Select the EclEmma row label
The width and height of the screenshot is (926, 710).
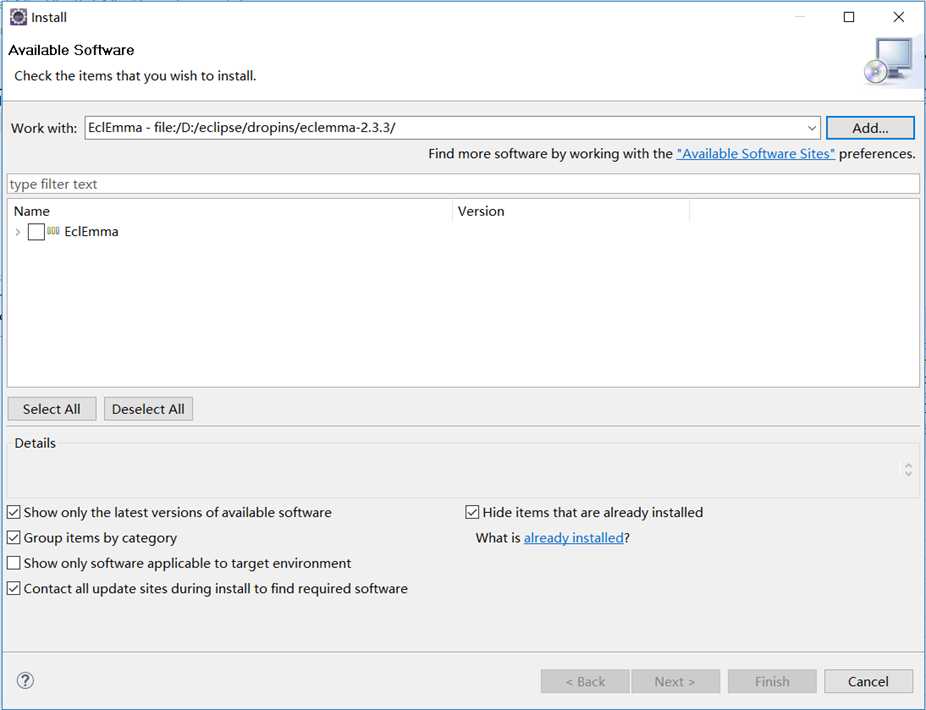pos(91,232)
